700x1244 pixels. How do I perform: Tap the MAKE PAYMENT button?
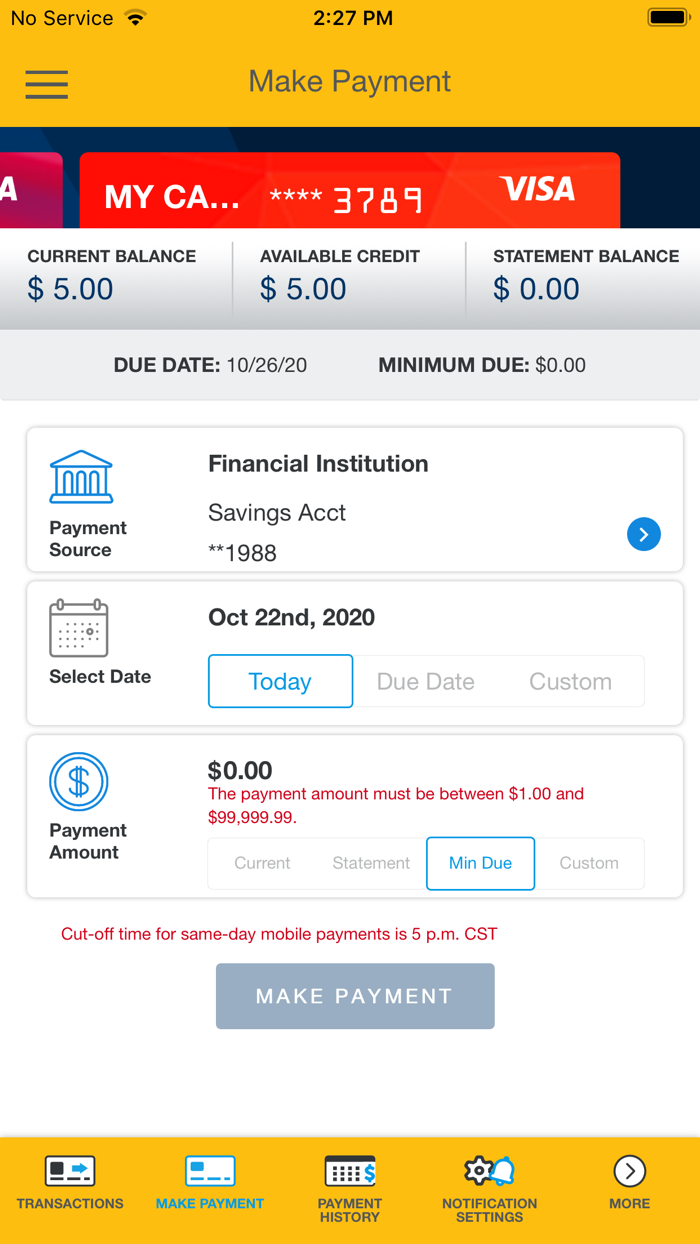355,996
